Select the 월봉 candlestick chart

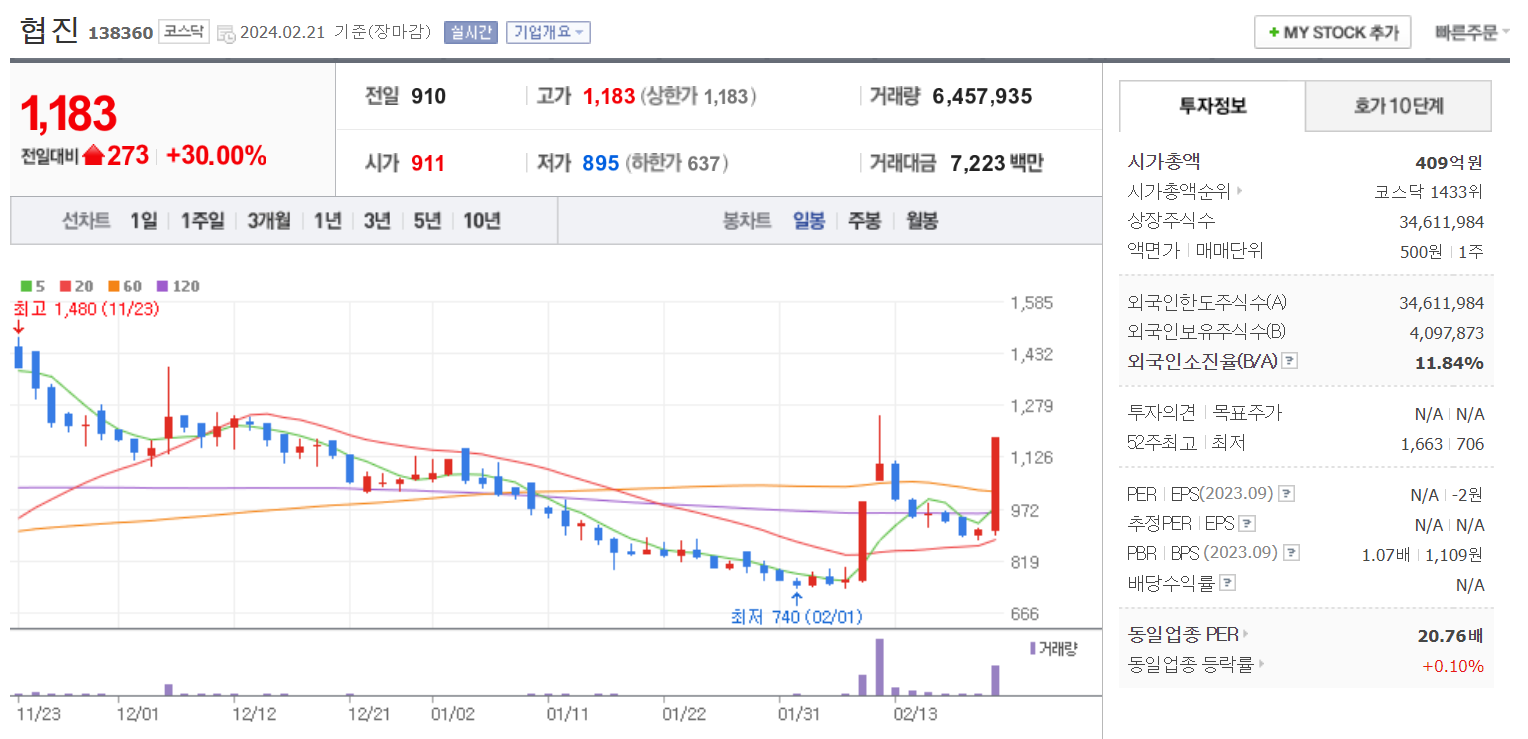(x=922, y=221)
